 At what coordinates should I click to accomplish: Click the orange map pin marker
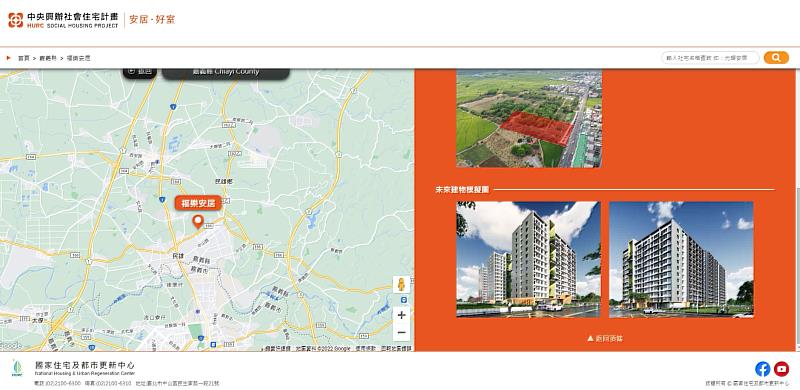[x=197, y=222]
